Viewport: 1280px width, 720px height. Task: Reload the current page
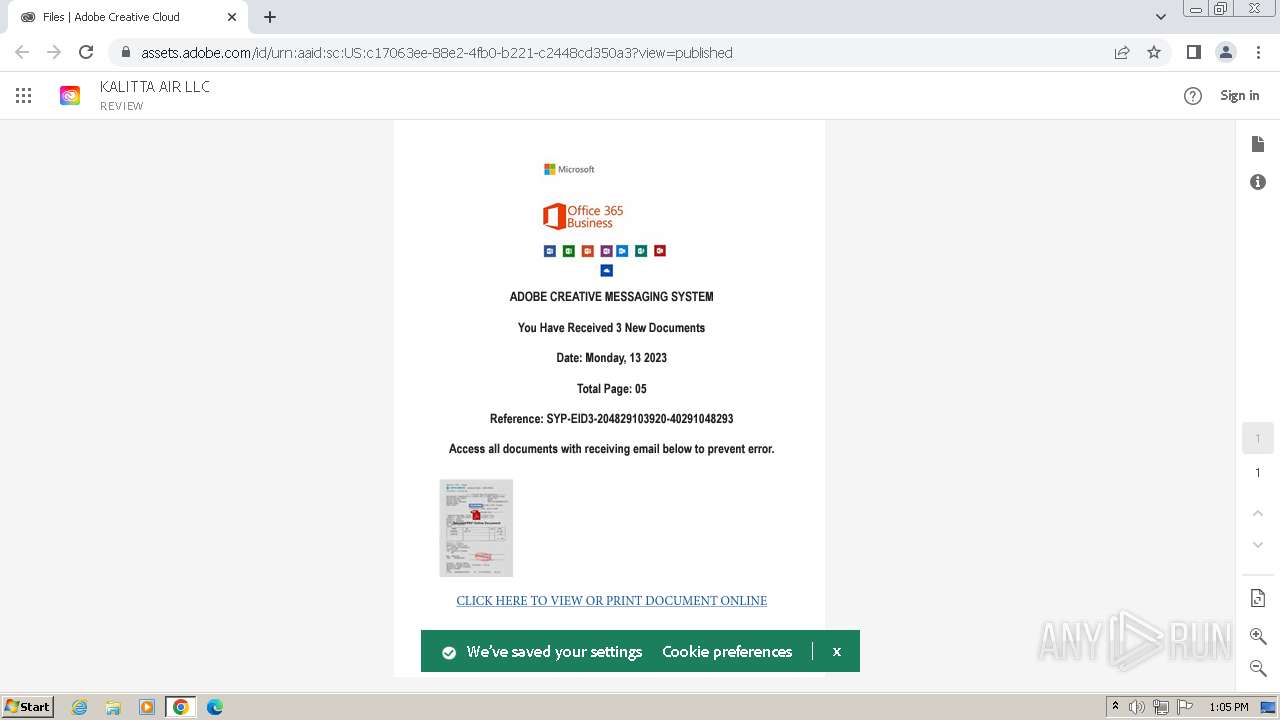(86, 53)
